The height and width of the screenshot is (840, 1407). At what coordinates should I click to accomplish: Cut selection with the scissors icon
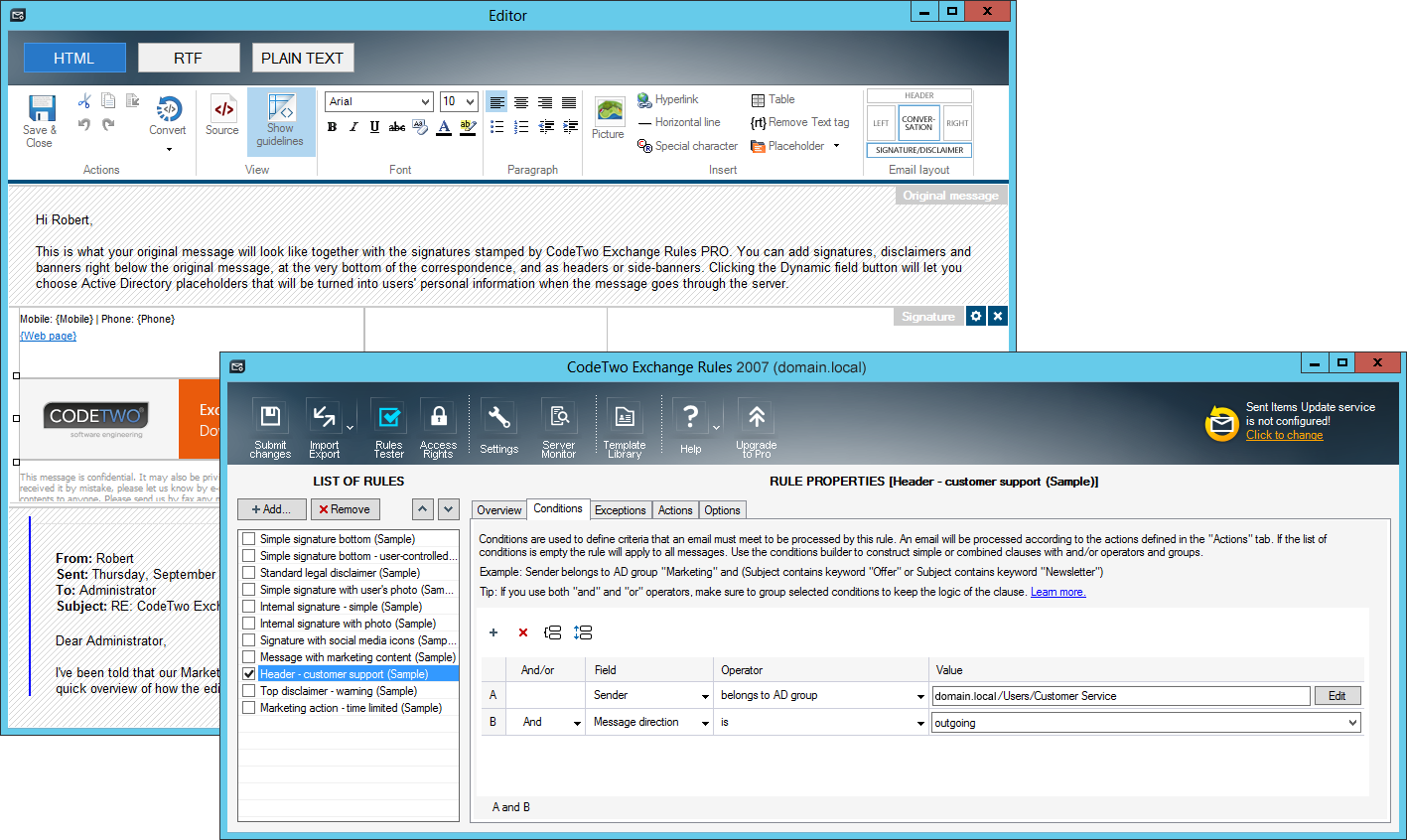click(x=84, y=101)
